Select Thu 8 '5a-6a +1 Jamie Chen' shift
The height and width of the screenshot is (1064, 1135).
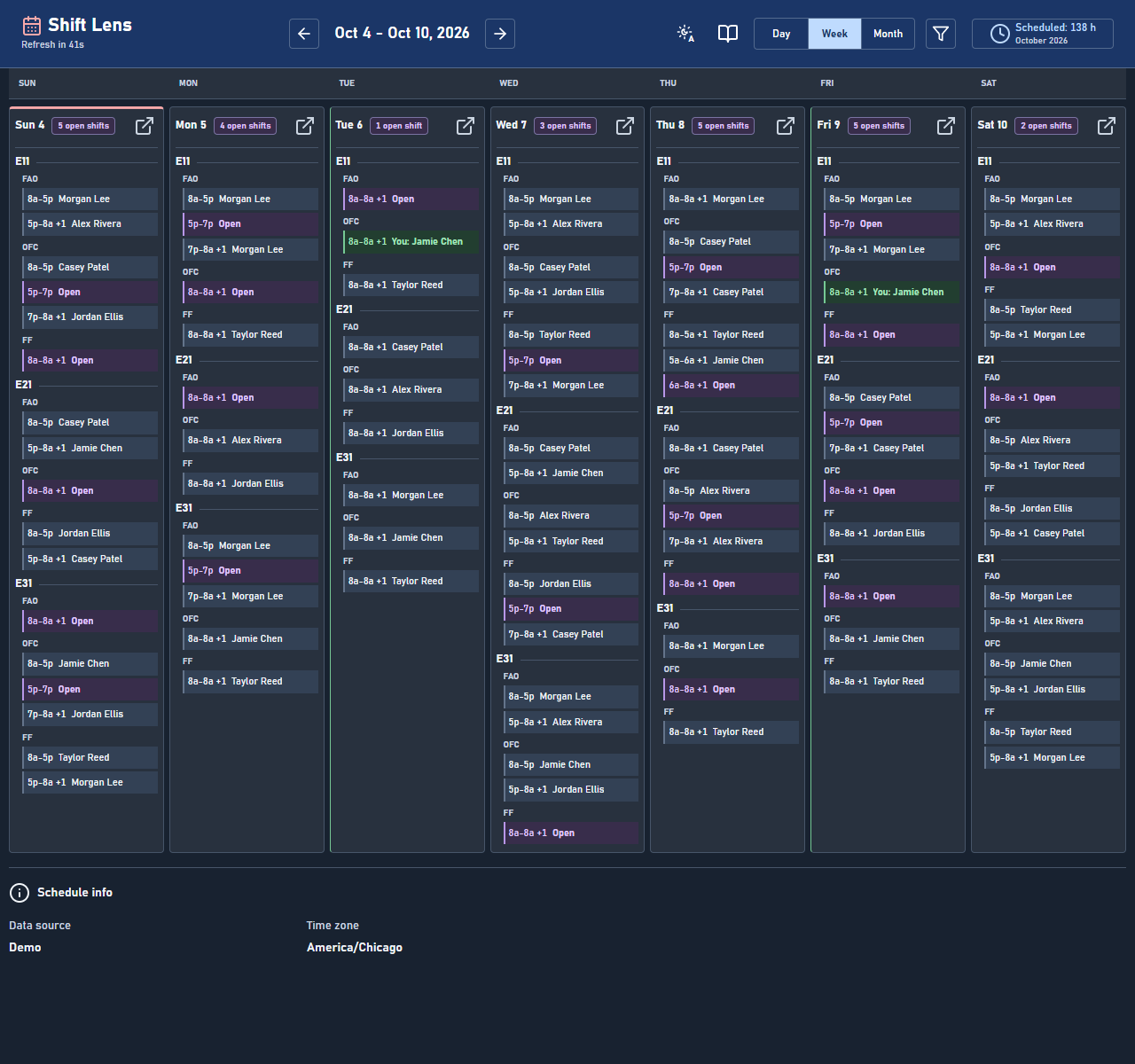pyautogui.click(x=732, y=361)
